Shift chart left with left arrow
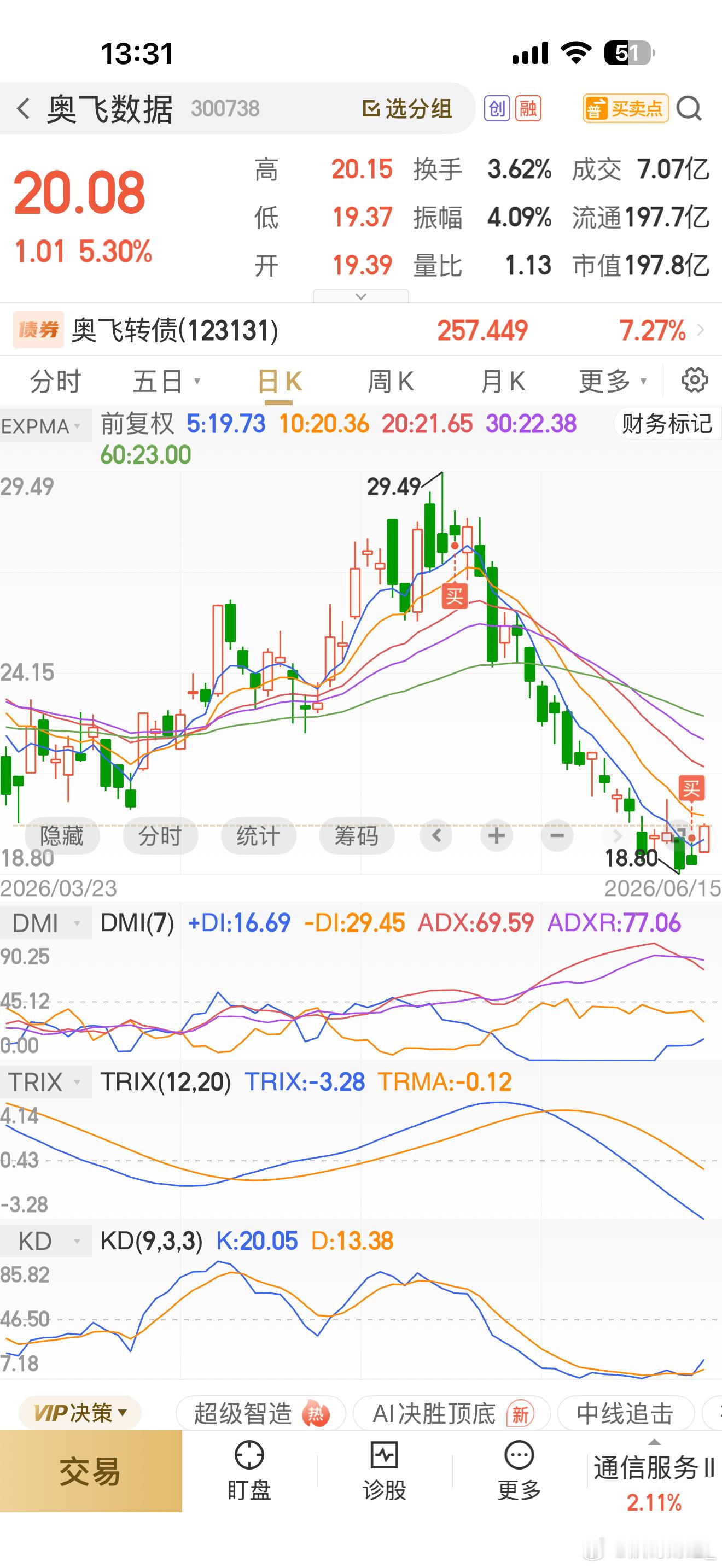Viewport: 722px width, 1568px height. click(436, 835)
